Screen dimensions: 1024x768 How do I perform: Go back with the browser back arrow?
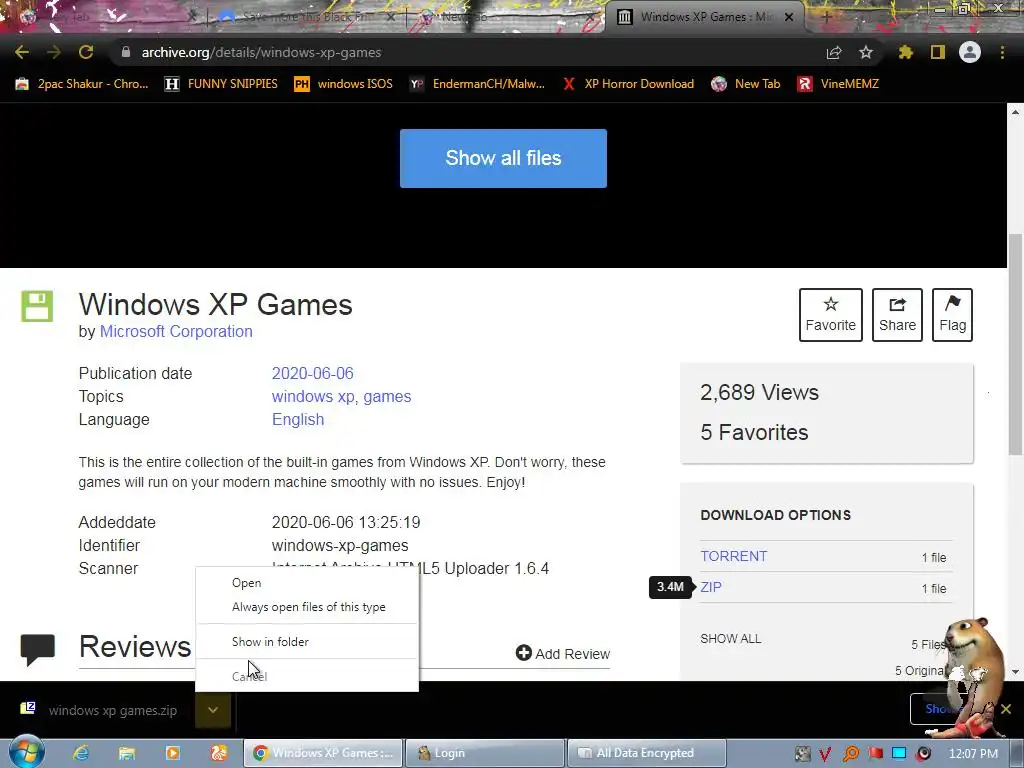coord(22,52)
